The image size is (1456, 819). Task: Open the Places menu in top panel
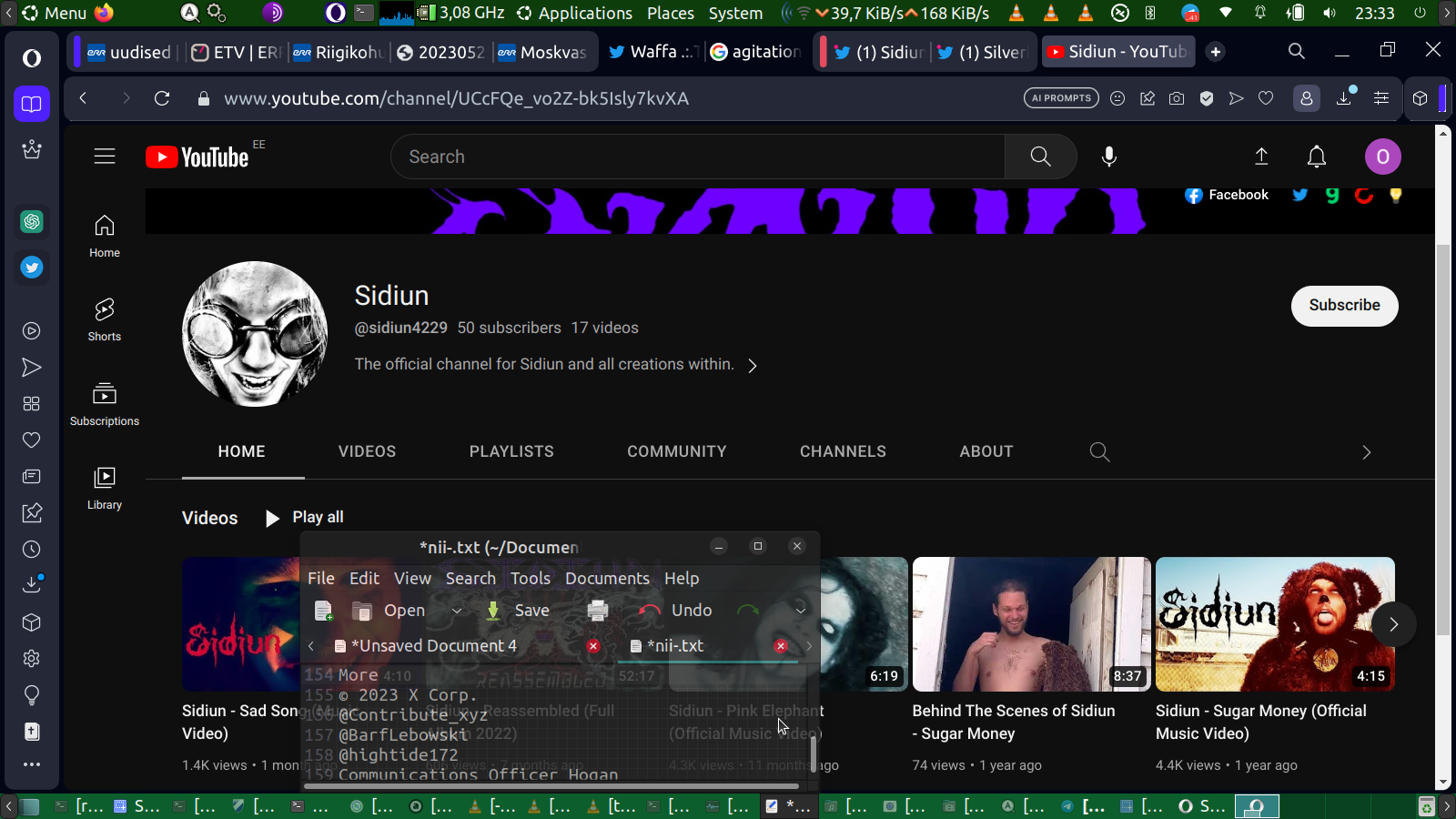[671, 13]
